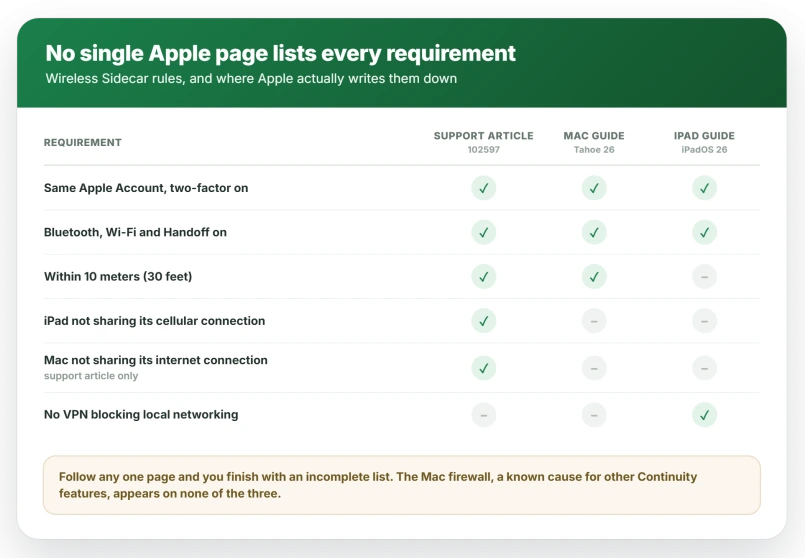Image resolution: width=805 pixels, height=558 pixels.
Task: Click iPad Guide dash icon for iPad cellular sharing row
Action: 704,321
